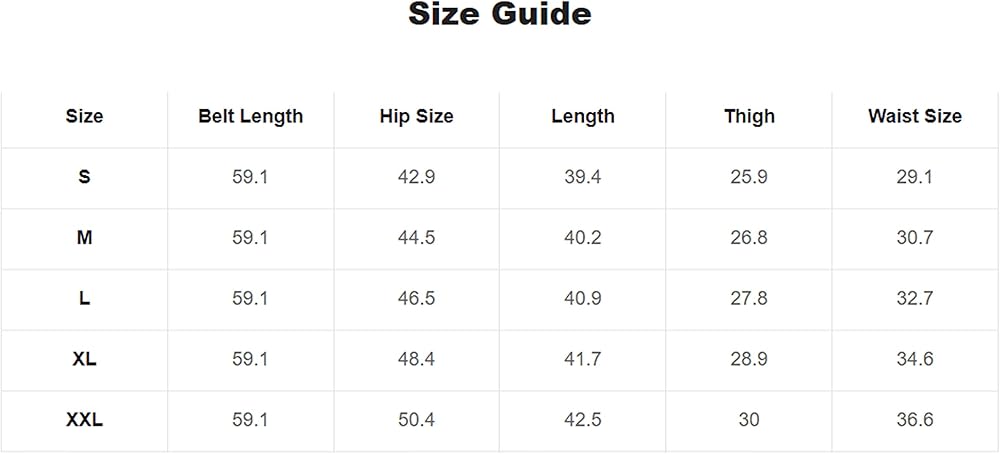Click the L size row label
The image size is (1000, 454).
coord(84,298)
